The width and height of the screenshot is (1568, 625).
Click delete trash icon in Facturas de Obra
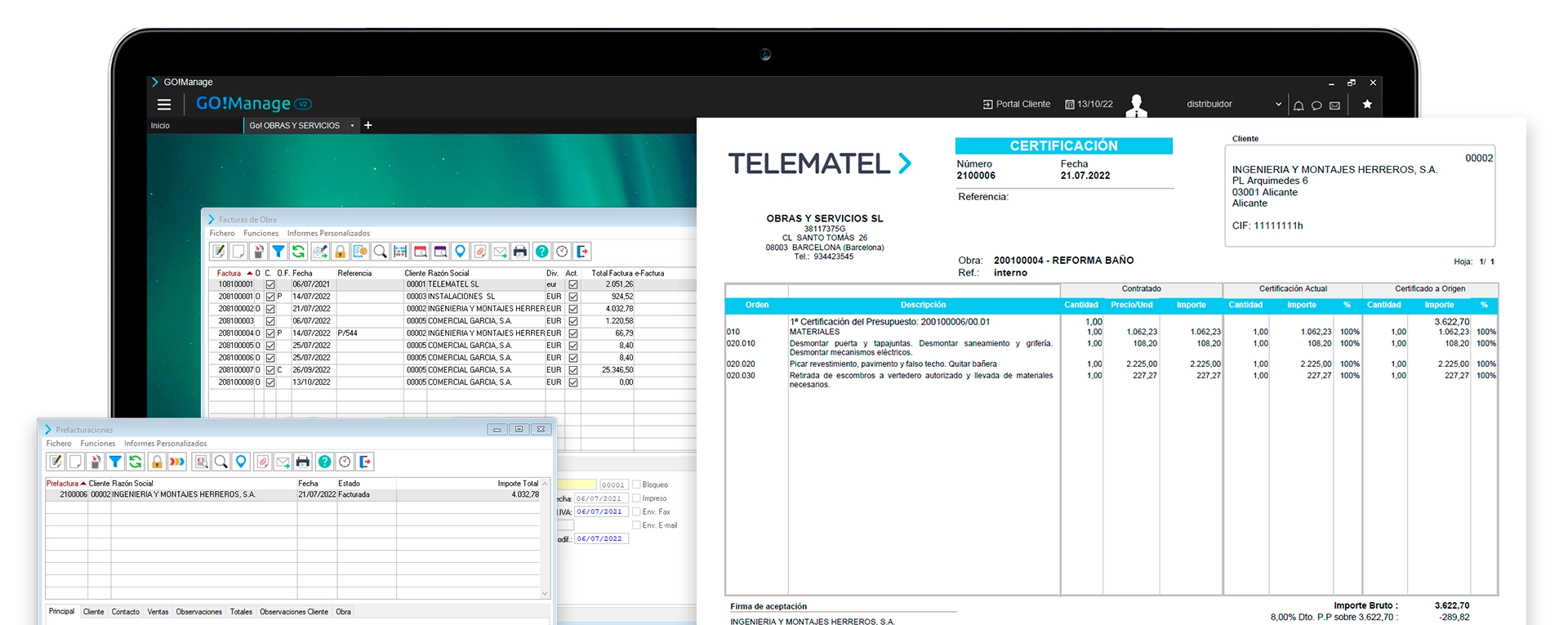click(x=259, y=252)
